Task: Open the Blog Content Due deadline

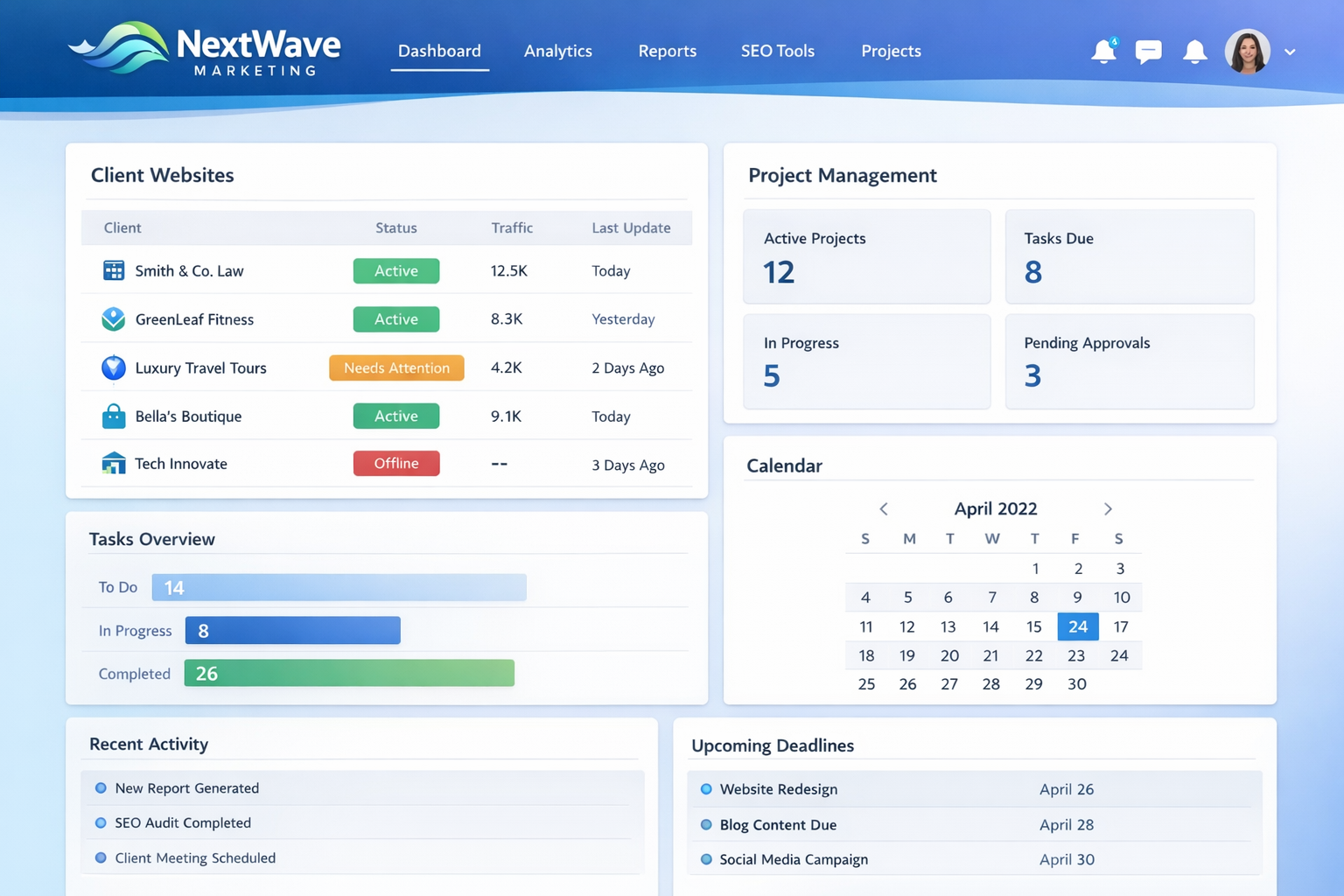Action: tap(778, 825)
